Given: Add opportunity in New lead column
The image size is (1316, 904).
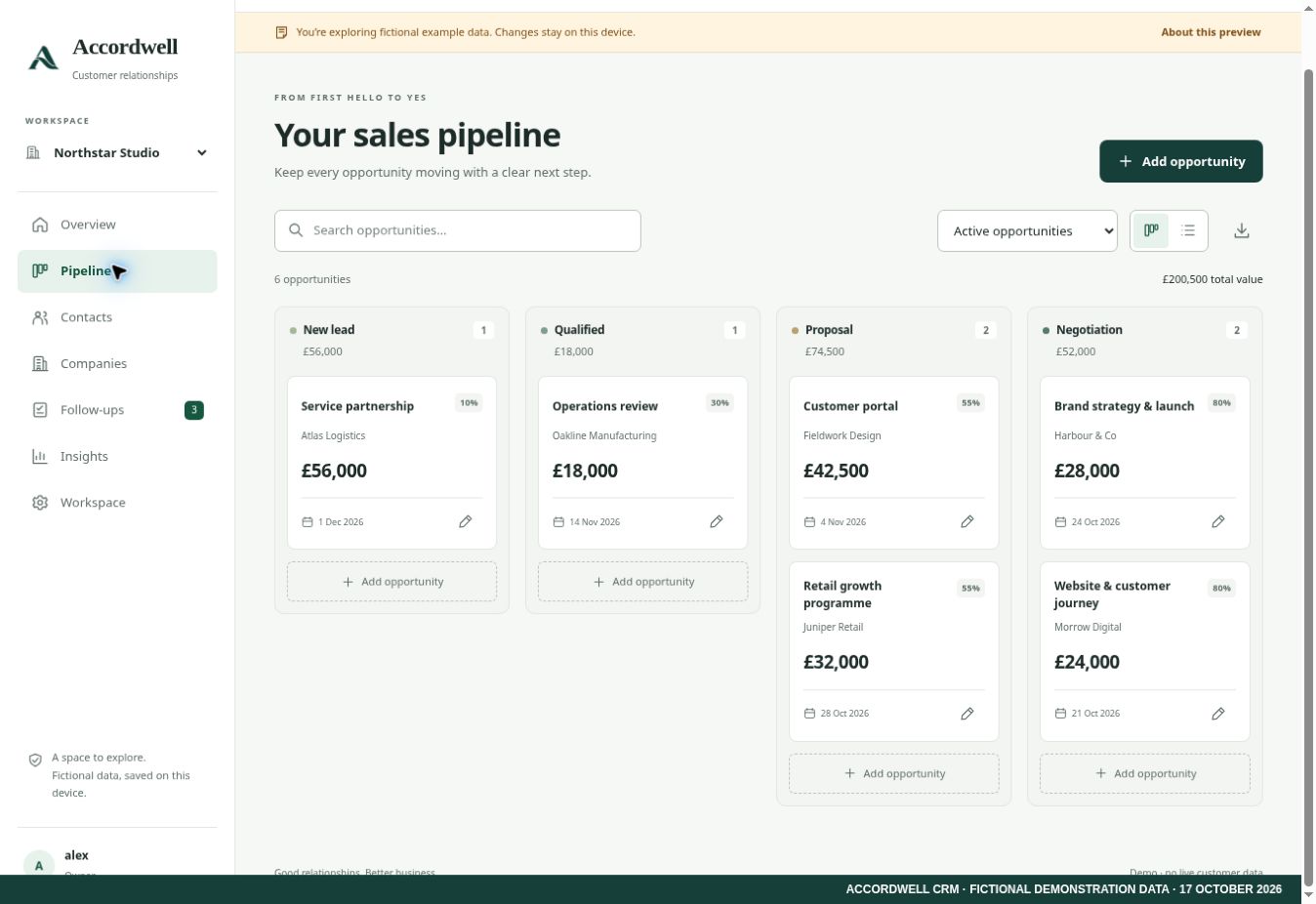Looking at the screenshot, I should 391,582.
